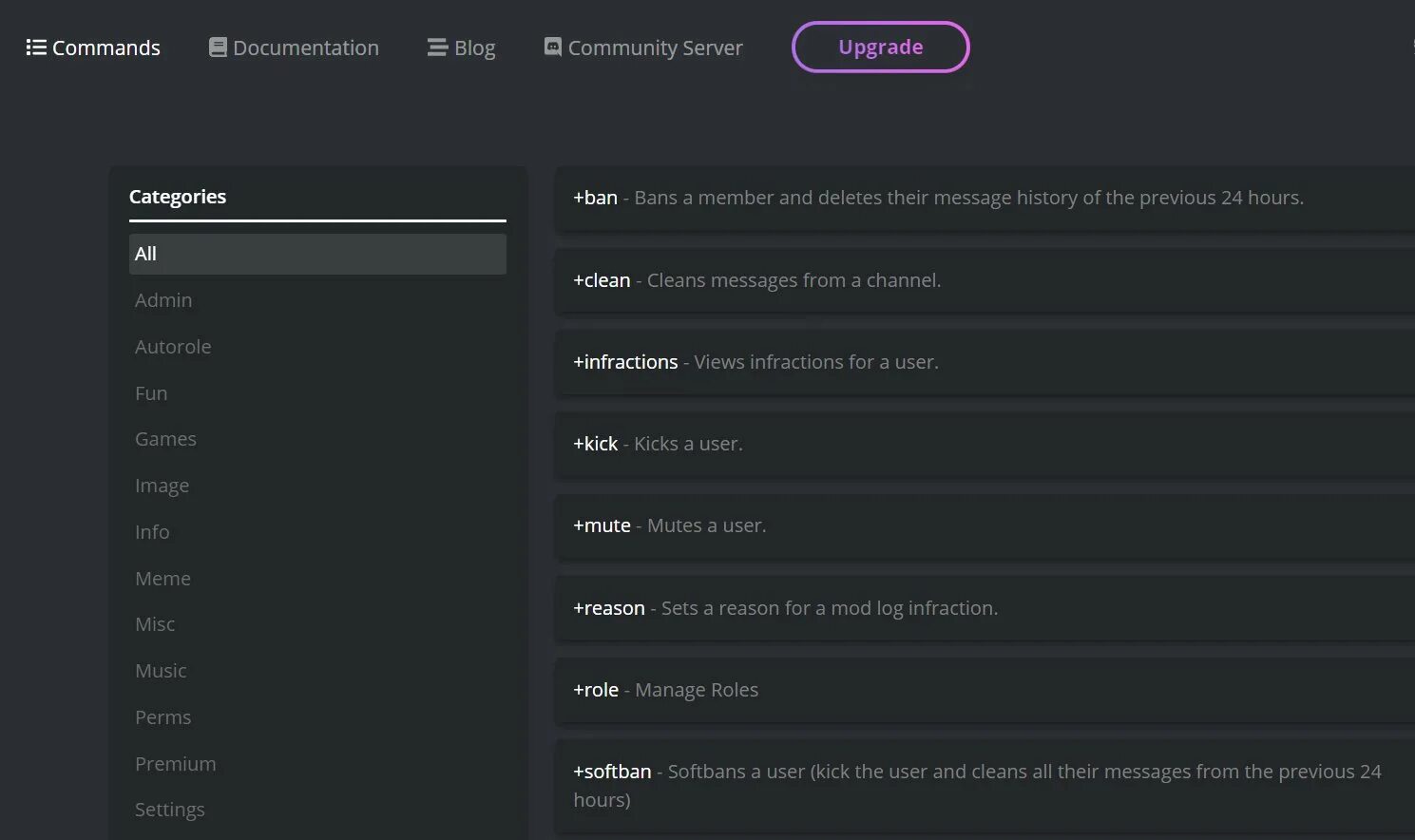Expand the +mute command row

[x=985, y=525]
